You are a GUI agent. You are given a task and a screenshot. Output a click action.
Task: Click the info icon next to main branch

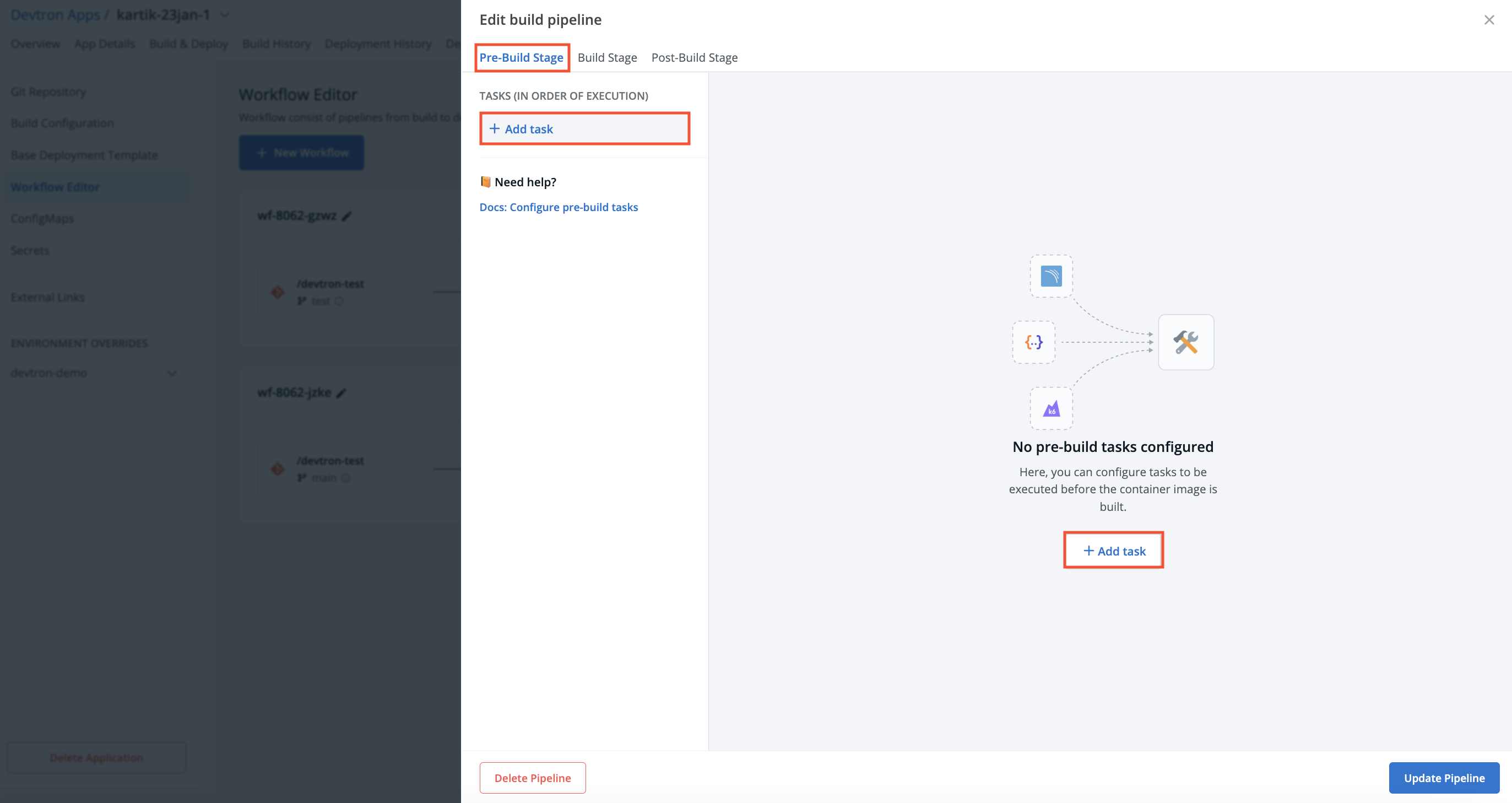coord(346,478)
